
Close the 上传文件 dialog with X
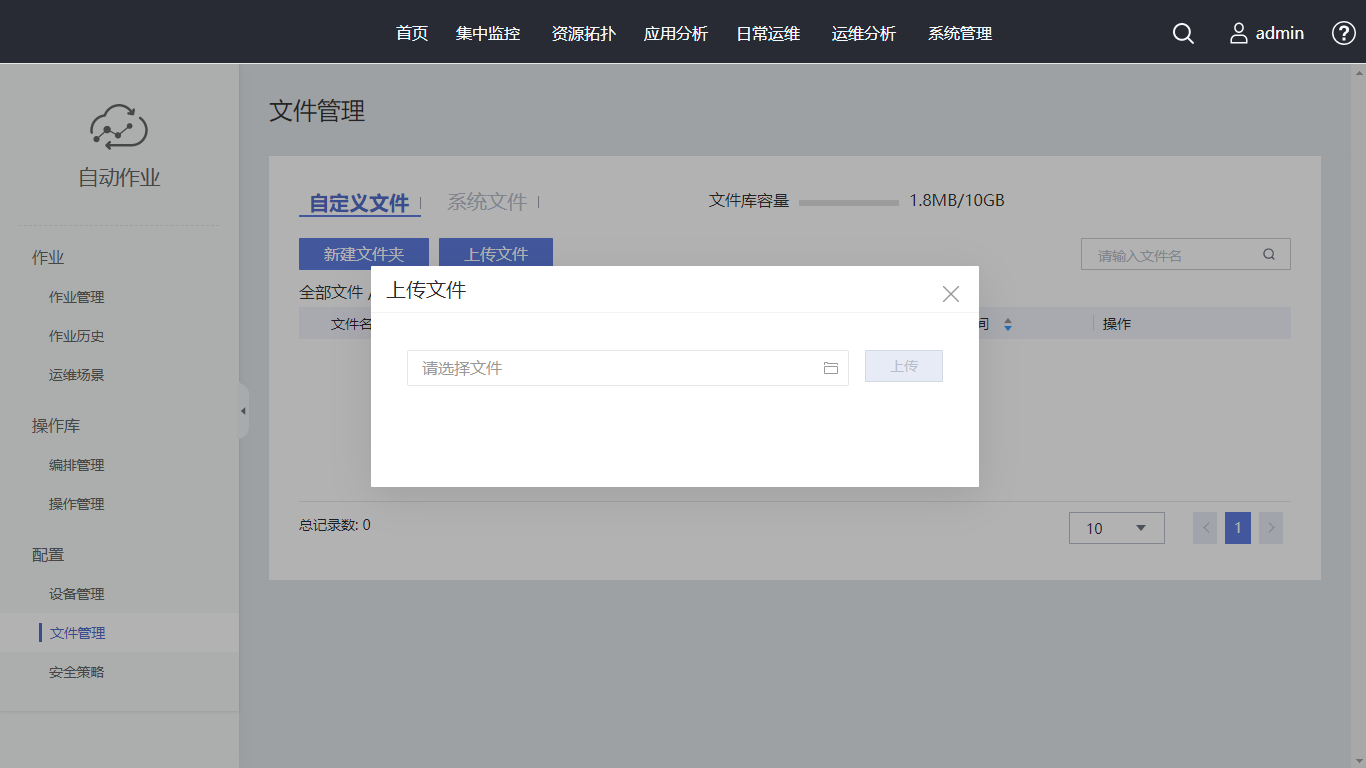click(950, 294)
